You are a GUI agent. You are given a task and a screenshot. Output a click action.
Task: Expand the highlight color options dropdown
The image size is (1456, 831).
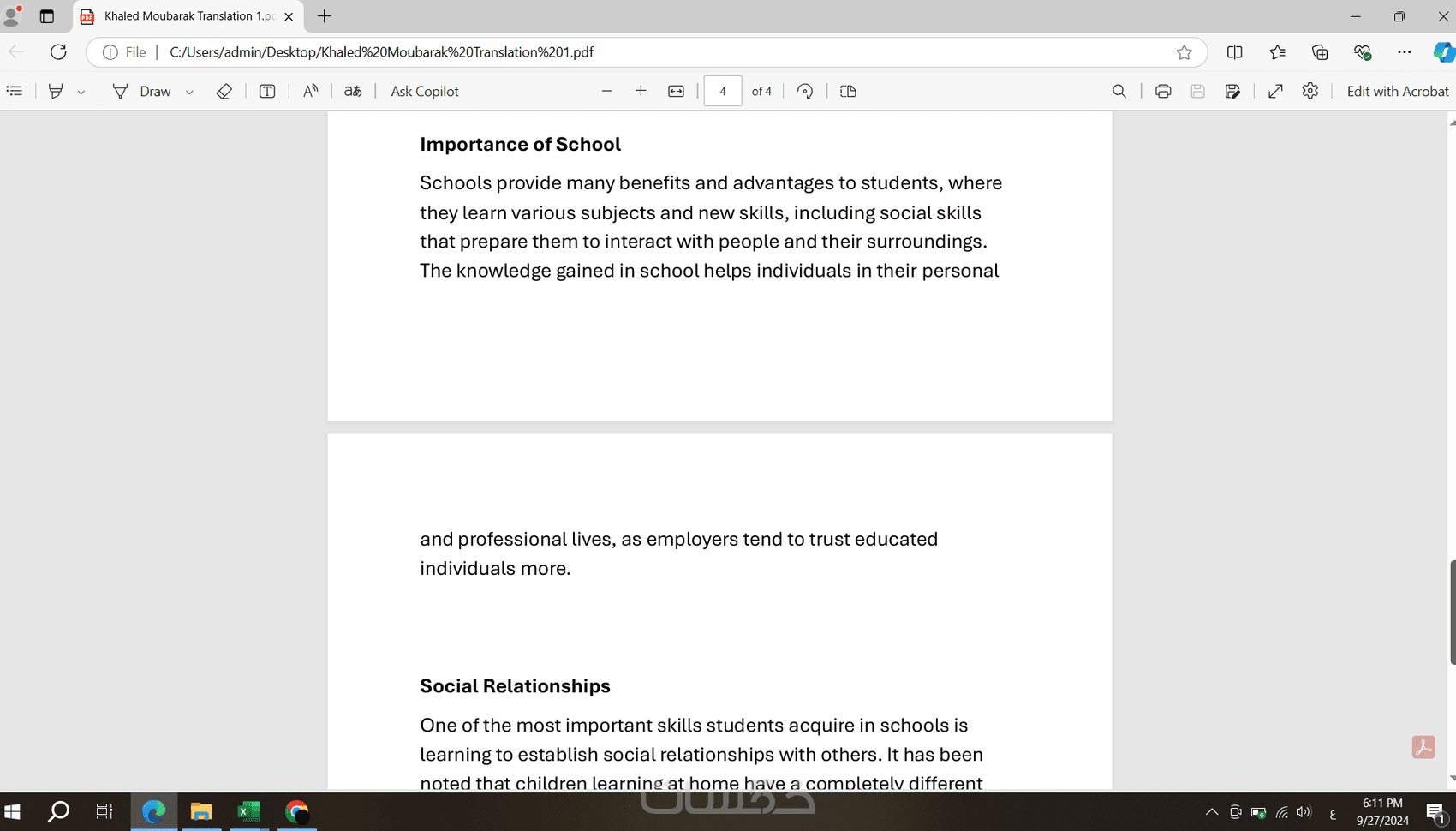pos(81,92)
